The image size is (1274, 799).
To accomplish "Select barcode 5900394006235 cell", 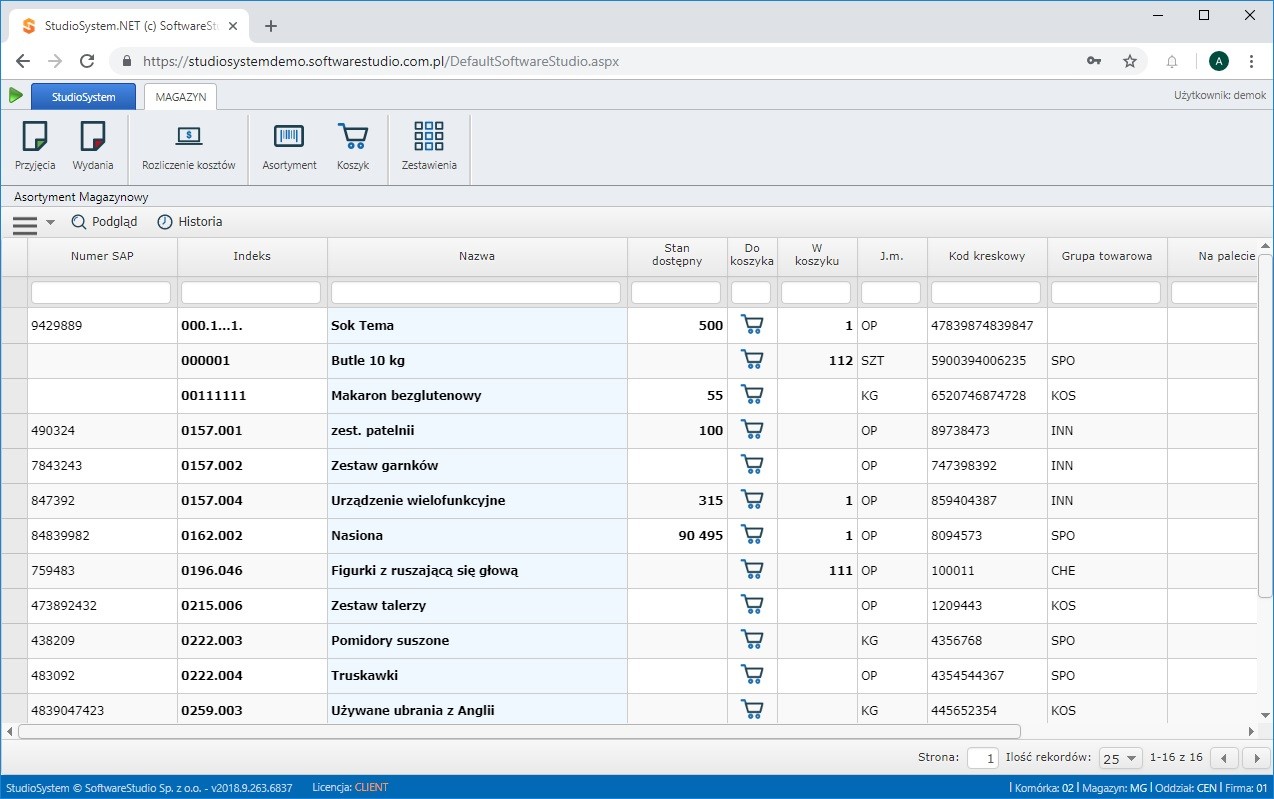I will (987, 360).
